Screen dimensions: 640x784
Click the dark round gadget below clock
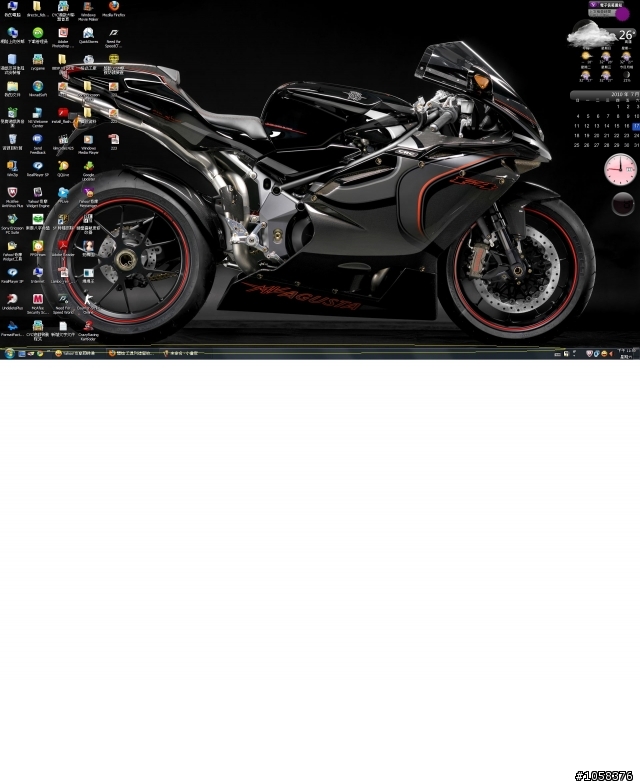click(623, 204)
